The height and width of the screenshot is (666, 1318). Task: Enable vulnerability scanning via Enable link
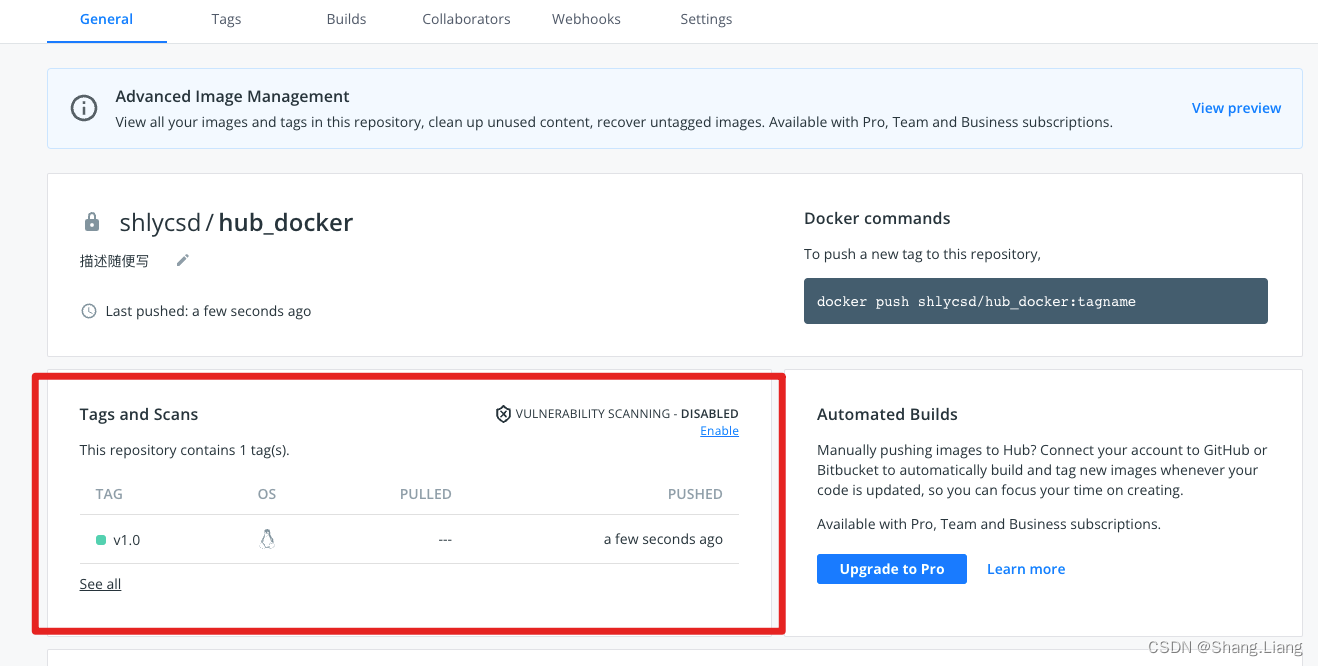(719, 431)
